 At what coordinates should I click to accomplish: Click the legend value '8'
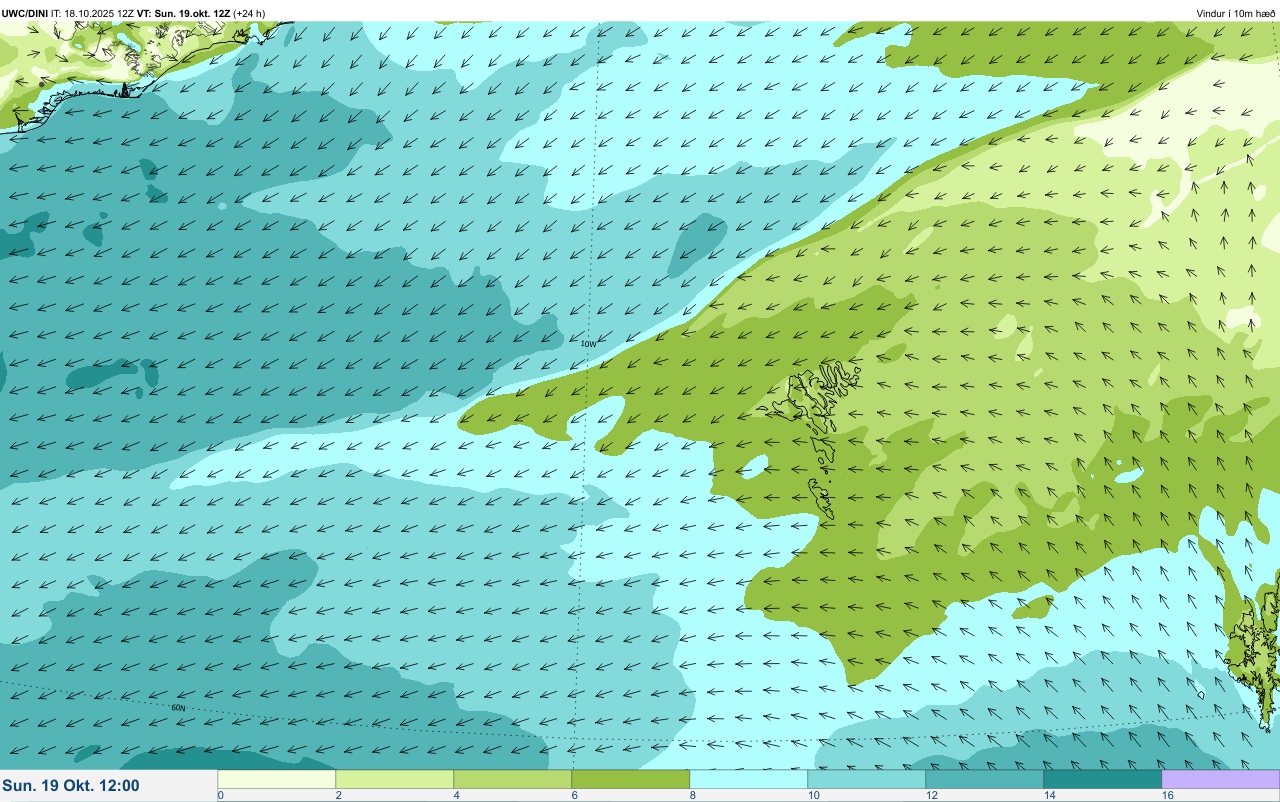693,795
